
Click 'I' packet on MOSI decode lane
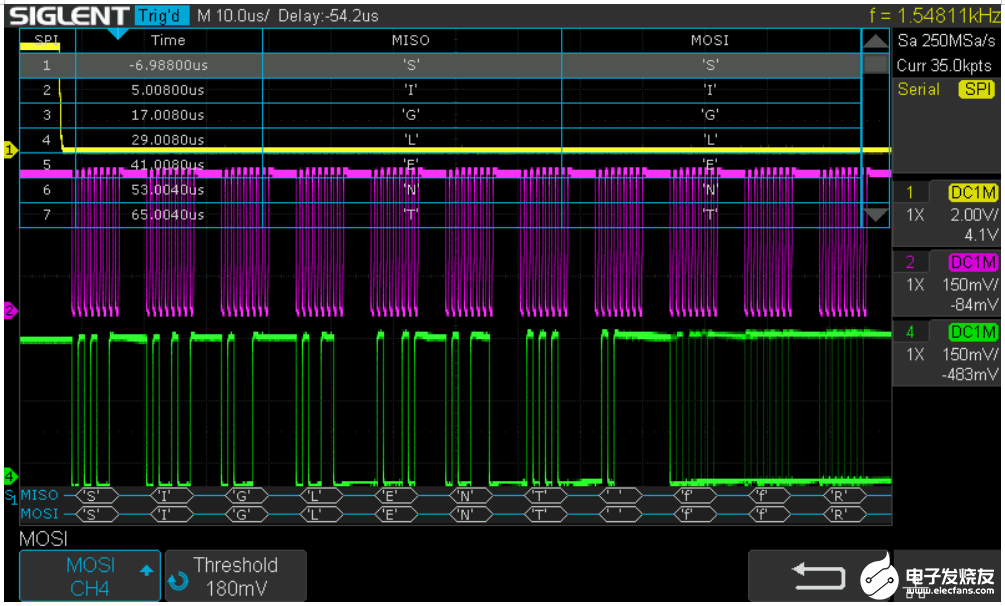(171, 514)
